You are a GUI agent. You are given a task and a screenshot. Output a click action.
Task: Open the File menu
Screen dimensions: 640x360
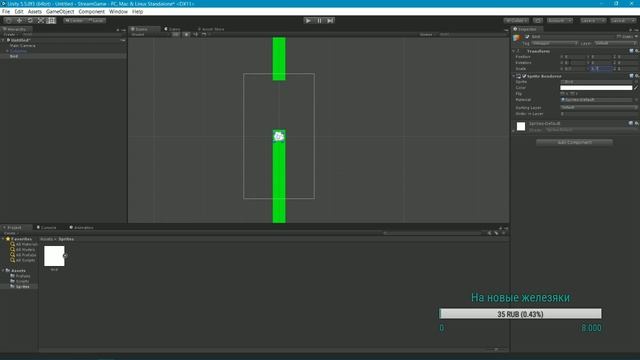[x=6, y=11]
